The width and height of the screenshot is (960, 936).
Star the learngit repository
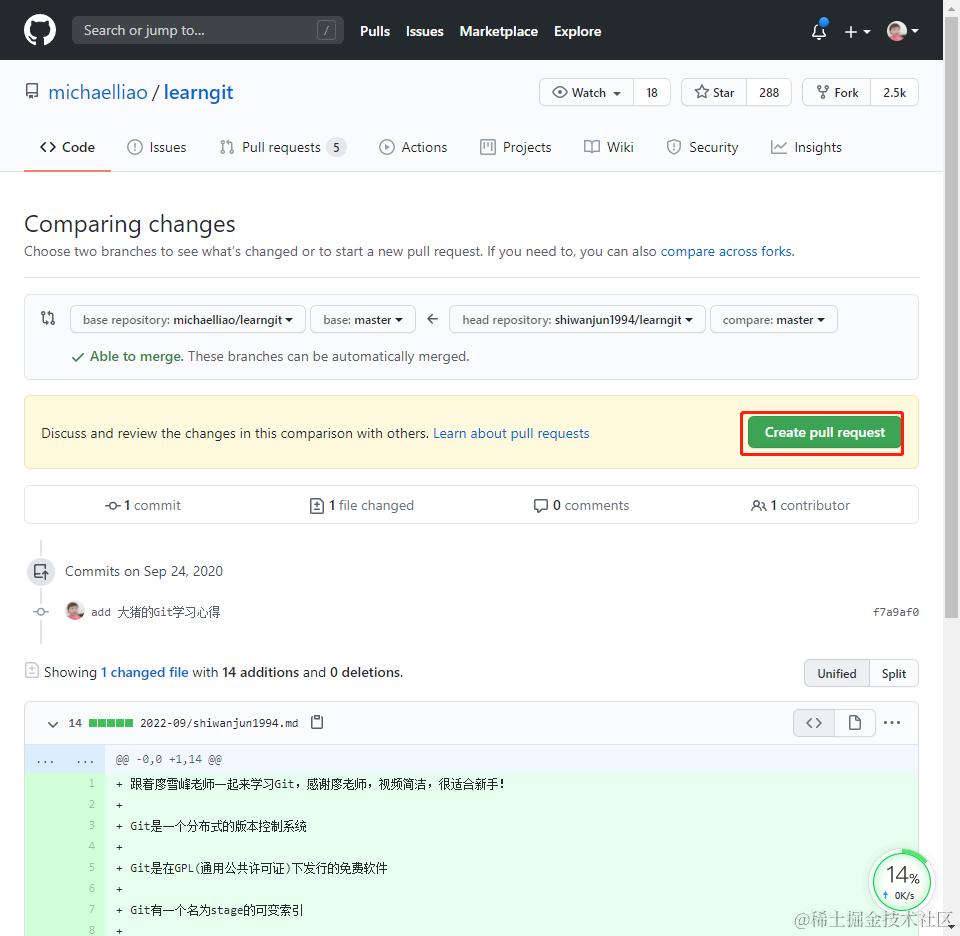coord(714,92)
